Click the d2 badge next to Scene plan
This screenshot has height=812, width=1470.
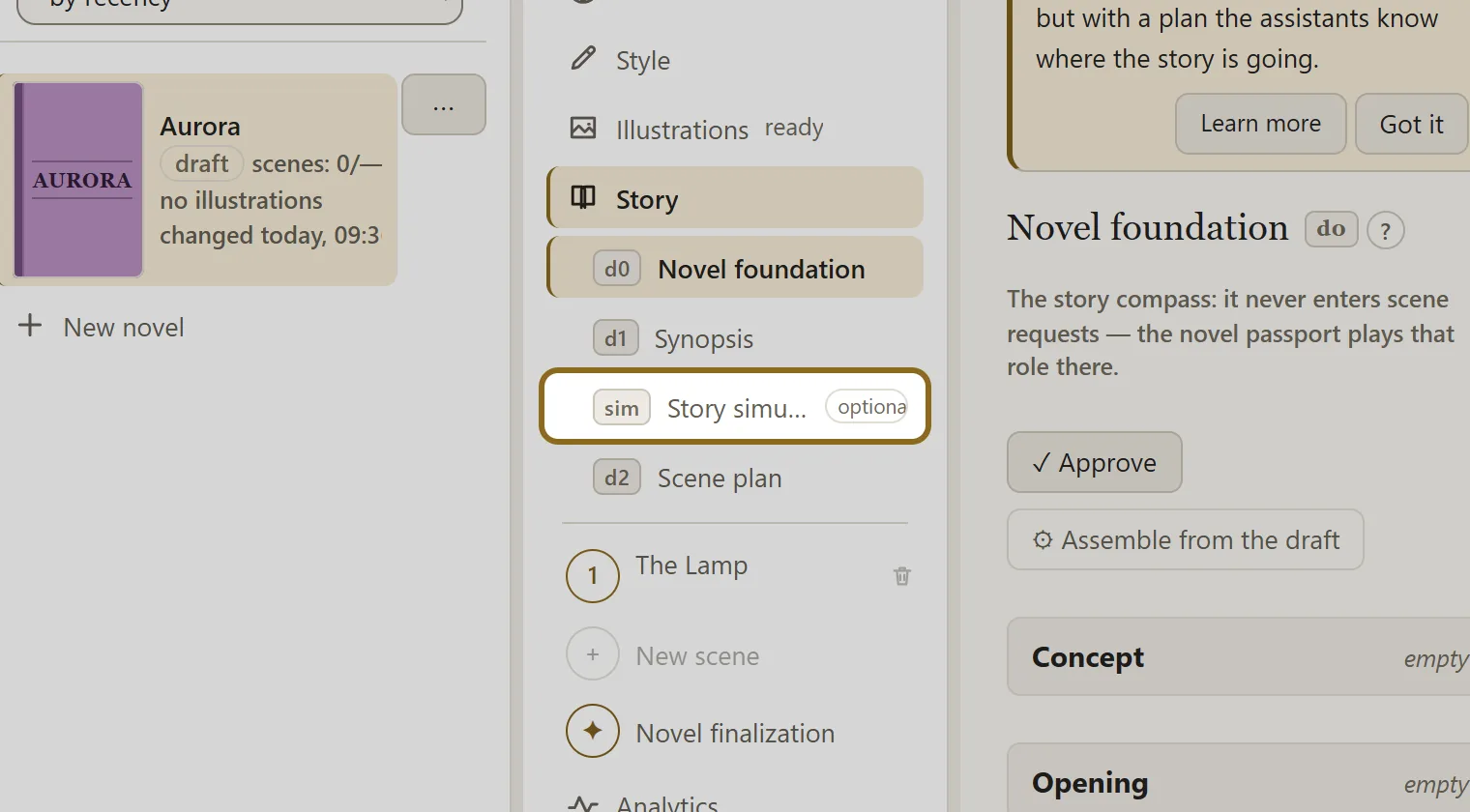(x=617, y=478)
